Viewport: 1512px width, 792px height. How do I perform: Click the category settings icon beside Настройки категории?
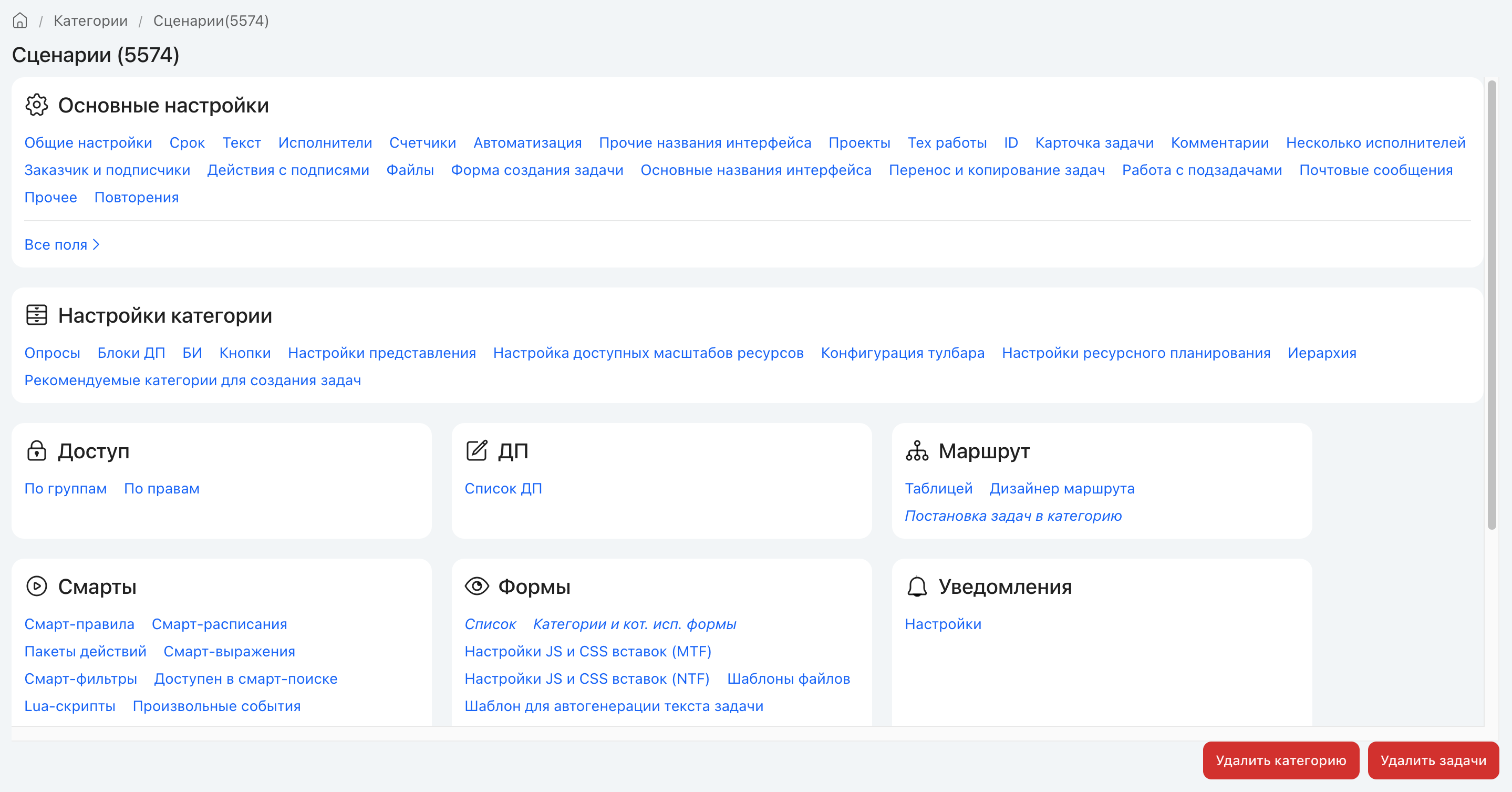[x=36, y=315]
